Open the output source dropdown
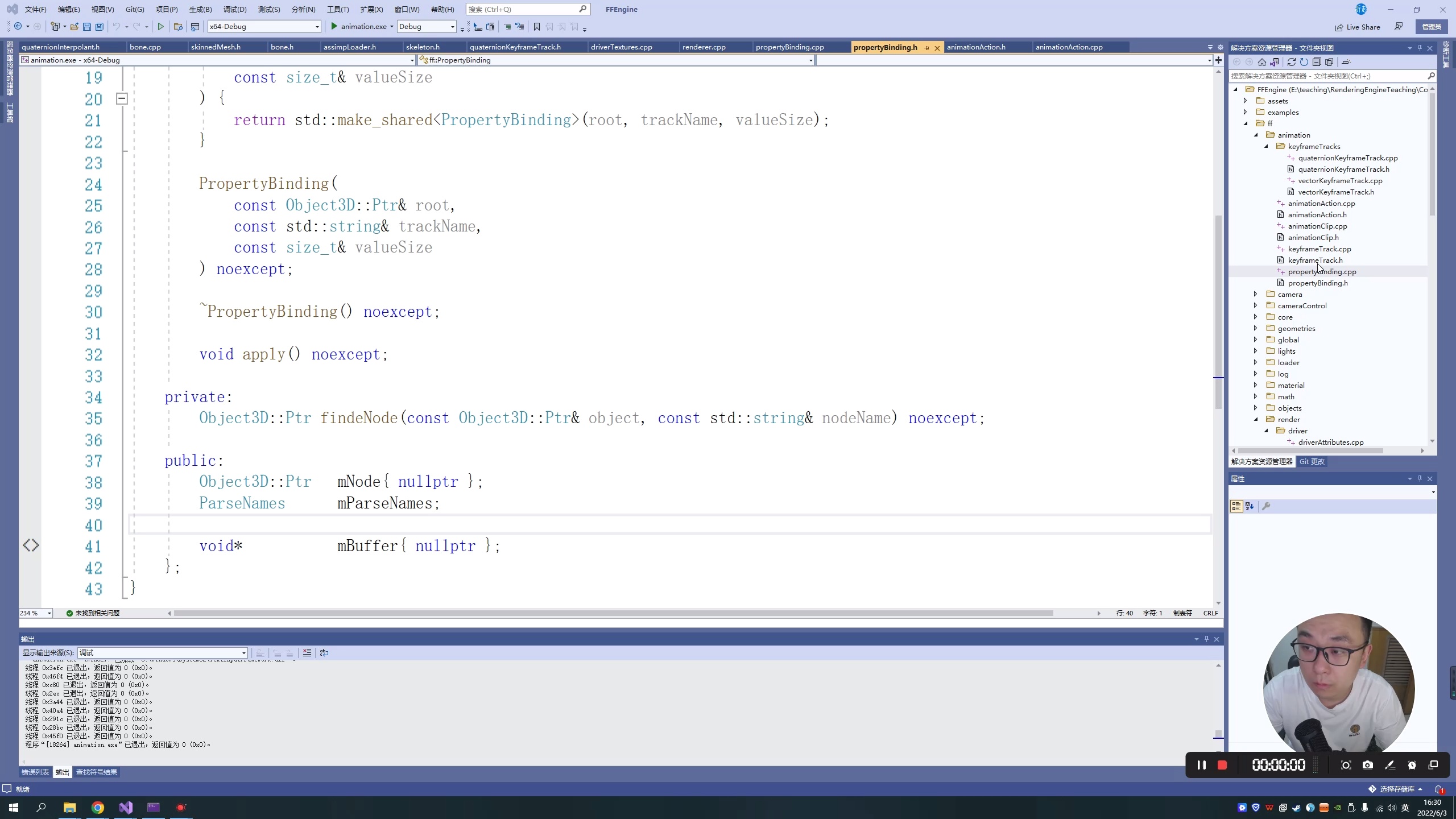1456x819 pixels. coord(243,653)
